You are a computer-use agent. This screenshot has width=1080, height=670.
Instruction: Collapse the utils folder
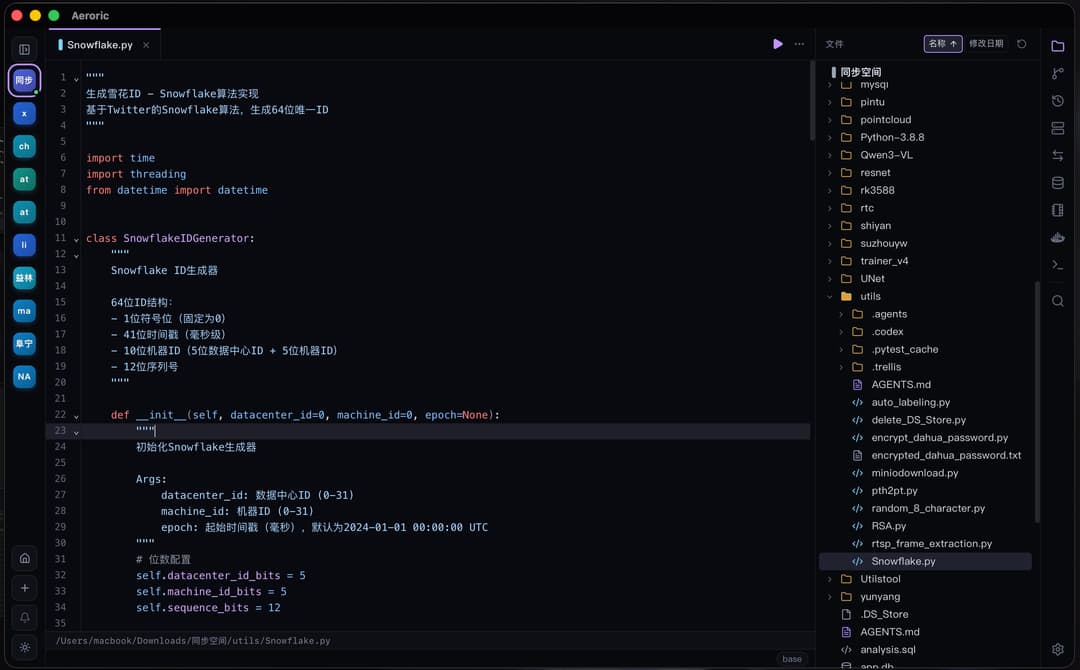(830, 296)
